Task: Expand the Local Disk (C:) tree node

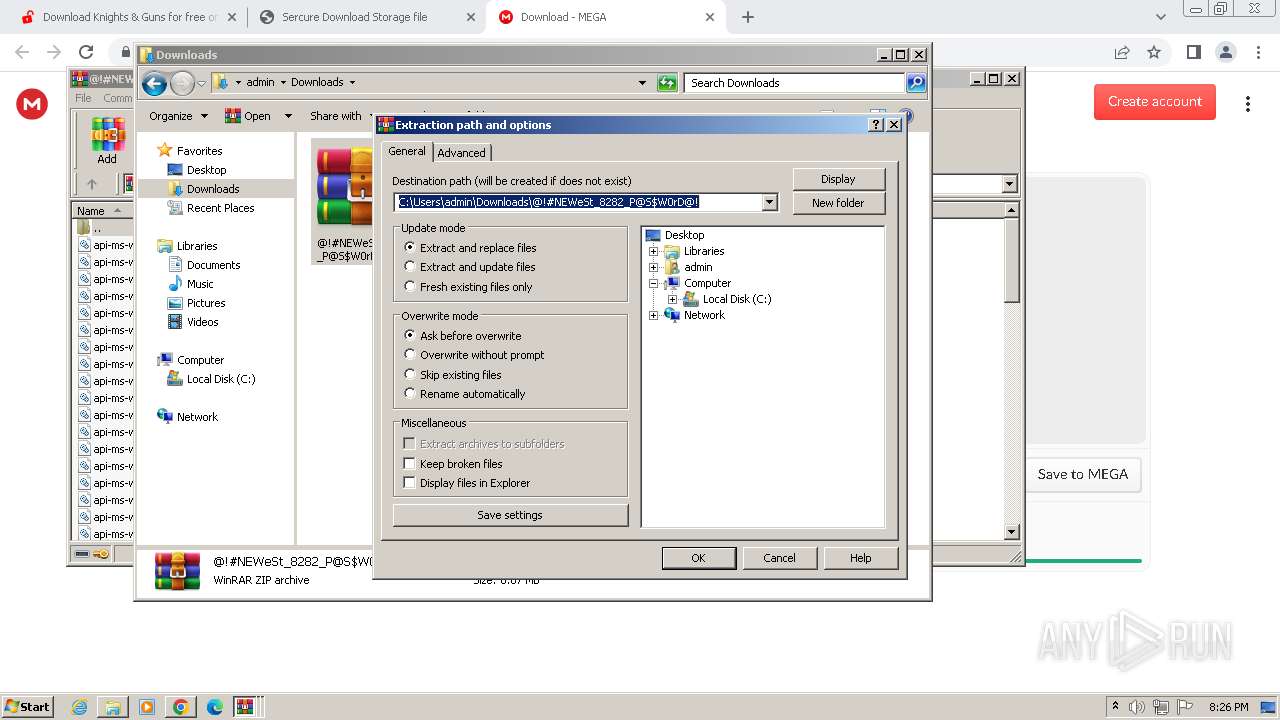Action: (672, 299)
